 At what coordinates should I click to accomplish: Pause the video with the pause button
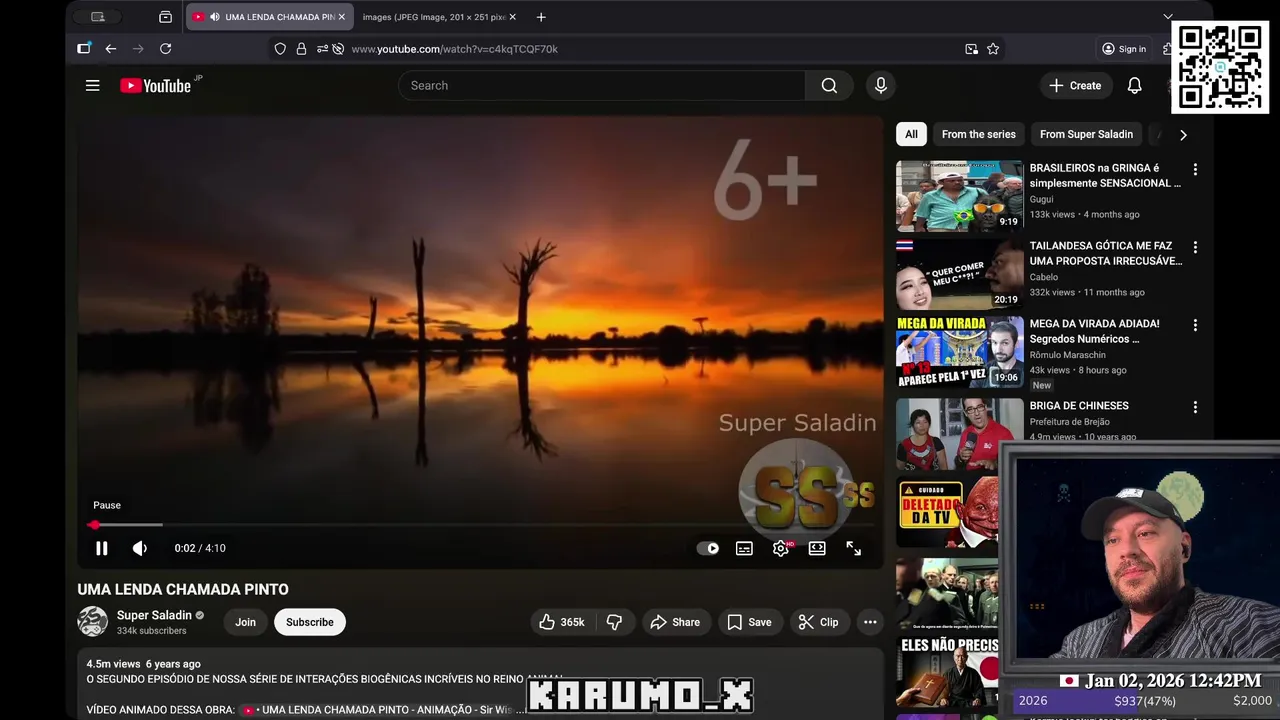pyautogui.click(x=101, y=548)
